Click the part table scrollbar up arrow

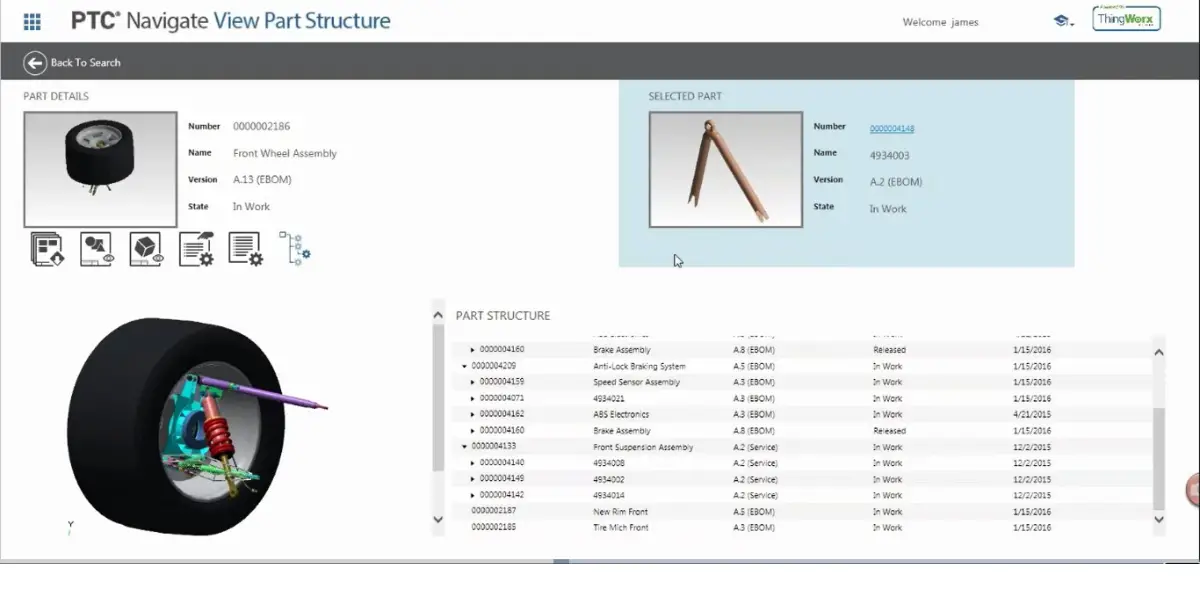pos(1159,352)
